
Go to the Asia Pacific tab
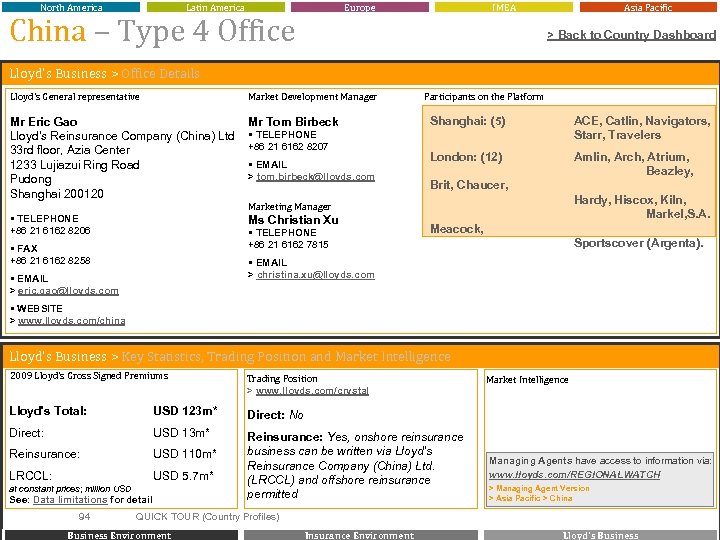click(648, 7)
